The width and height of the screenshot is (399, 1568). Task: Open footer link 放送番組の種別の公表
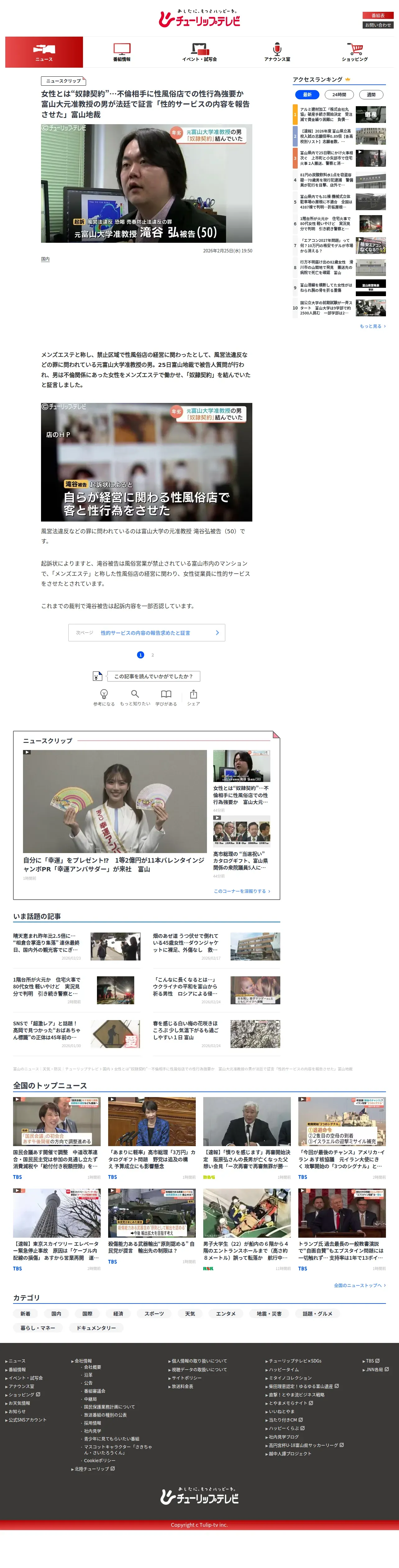click(105, 1415)
